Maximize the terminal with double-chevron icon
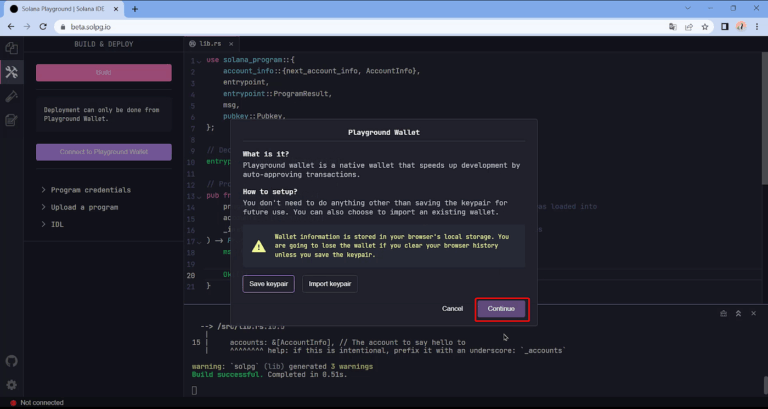The image size is (768, 409). coord(739,313)
